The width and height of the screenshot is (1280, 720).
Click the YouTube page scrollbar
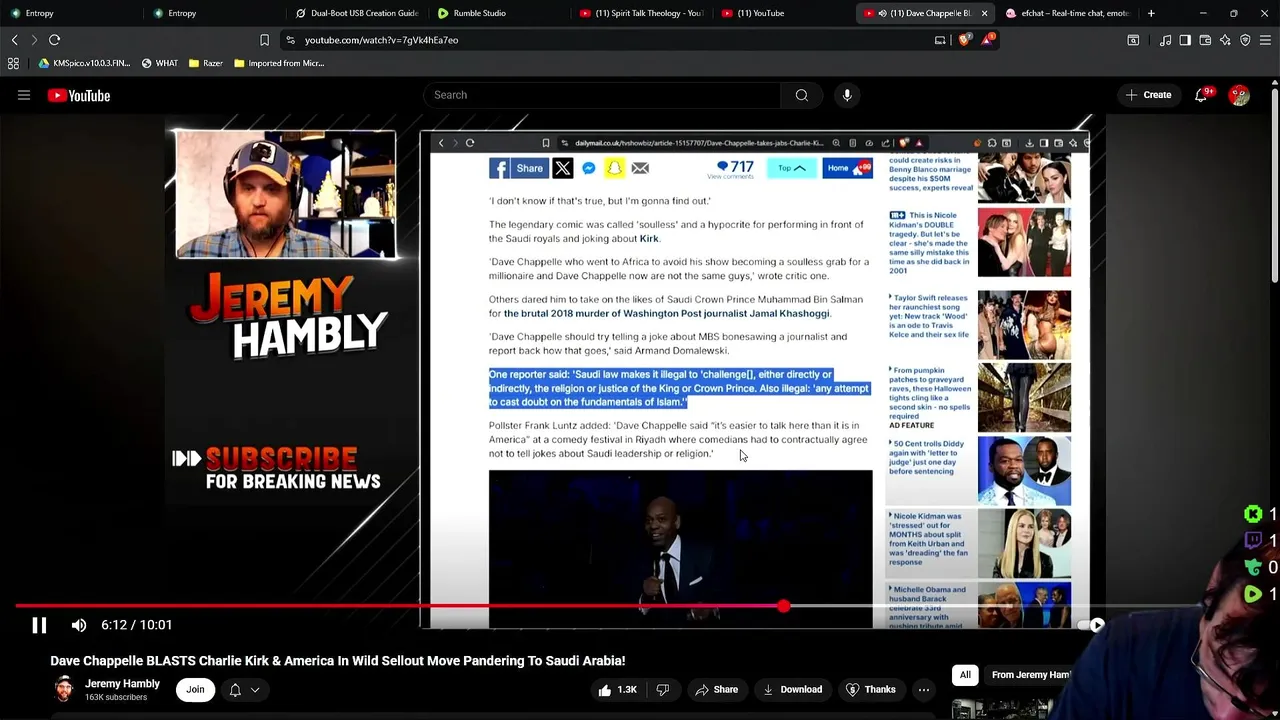point(1275,185)
